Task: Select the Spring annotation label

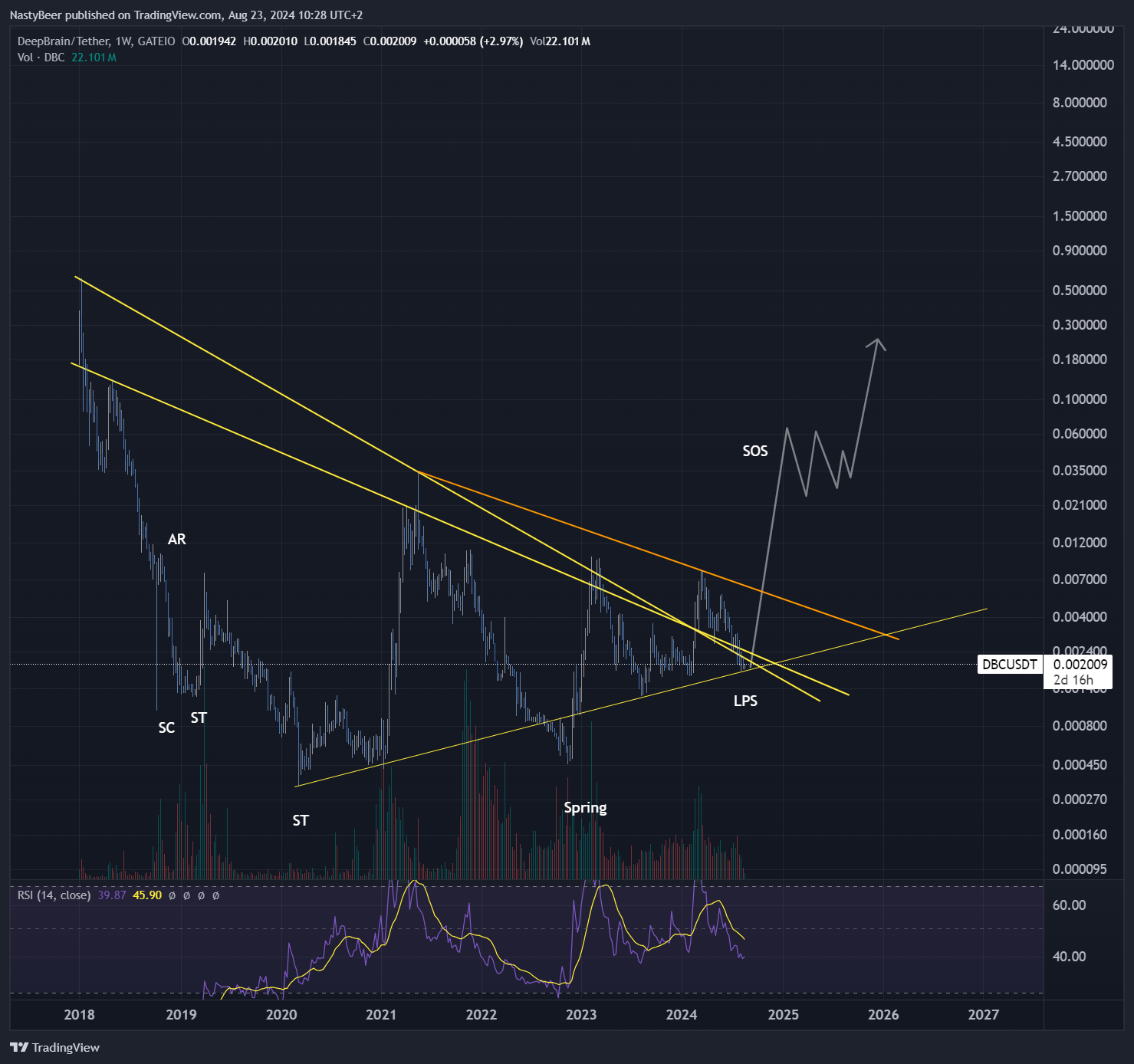Action: 585,808
